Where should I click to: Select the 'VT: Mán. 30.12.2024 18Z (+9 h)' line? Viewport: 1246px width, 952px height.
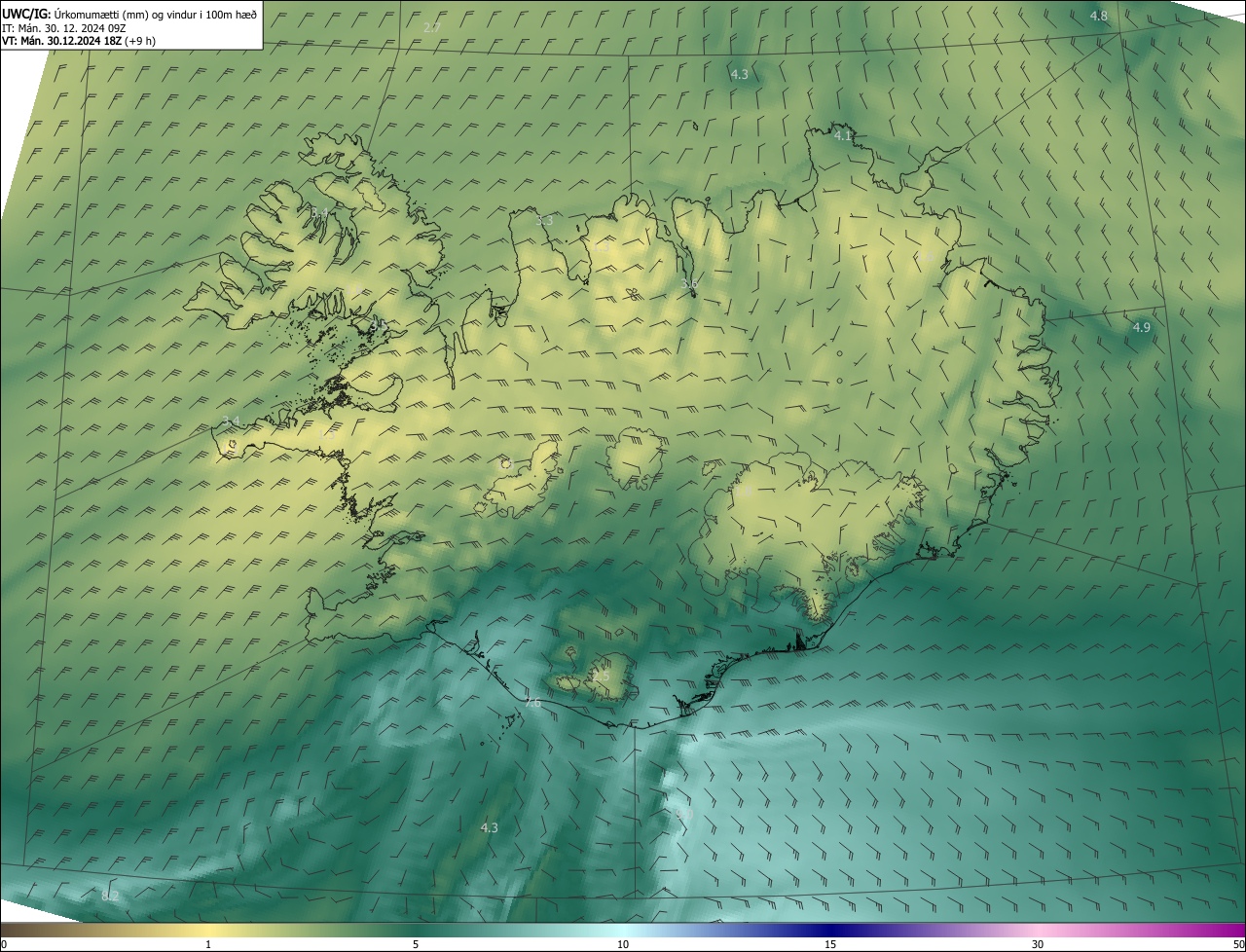pyautogui.click(x=79, y=41)
